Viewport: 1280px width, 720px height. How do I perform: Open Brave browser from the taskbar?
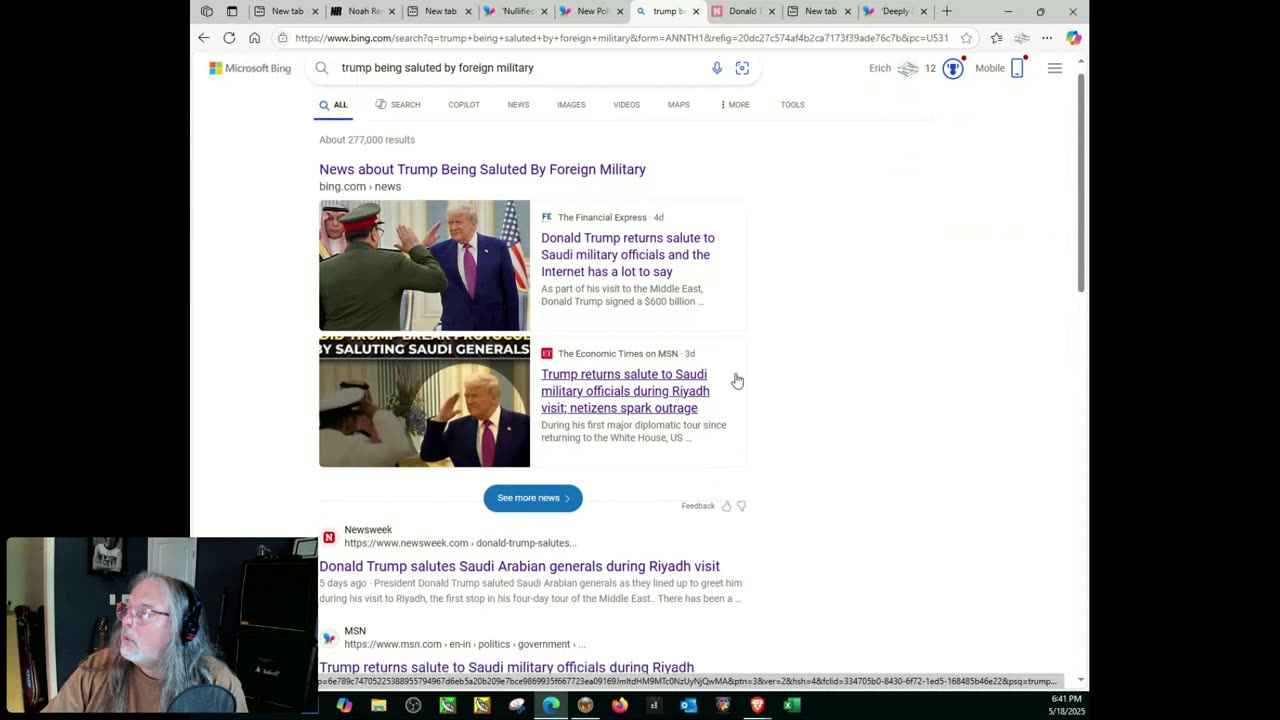click(757, 705)
